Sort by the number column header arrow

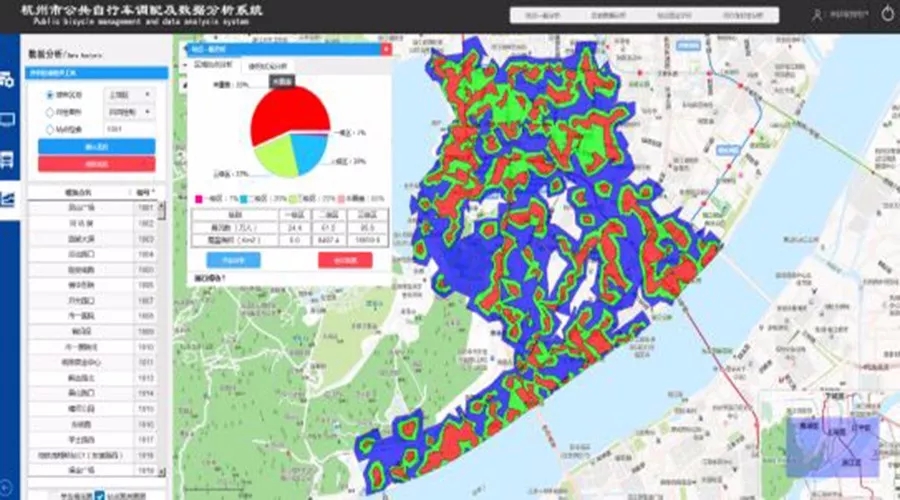pyautogui.click(x=153, y=192)
